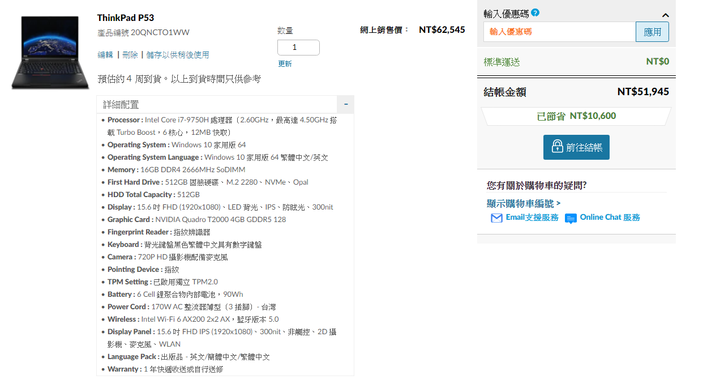Viewport: 720px width, 388px height.
Task: Click the NT$10,600 savings amount
Action: pyautogui.click(x=592, y=116)
